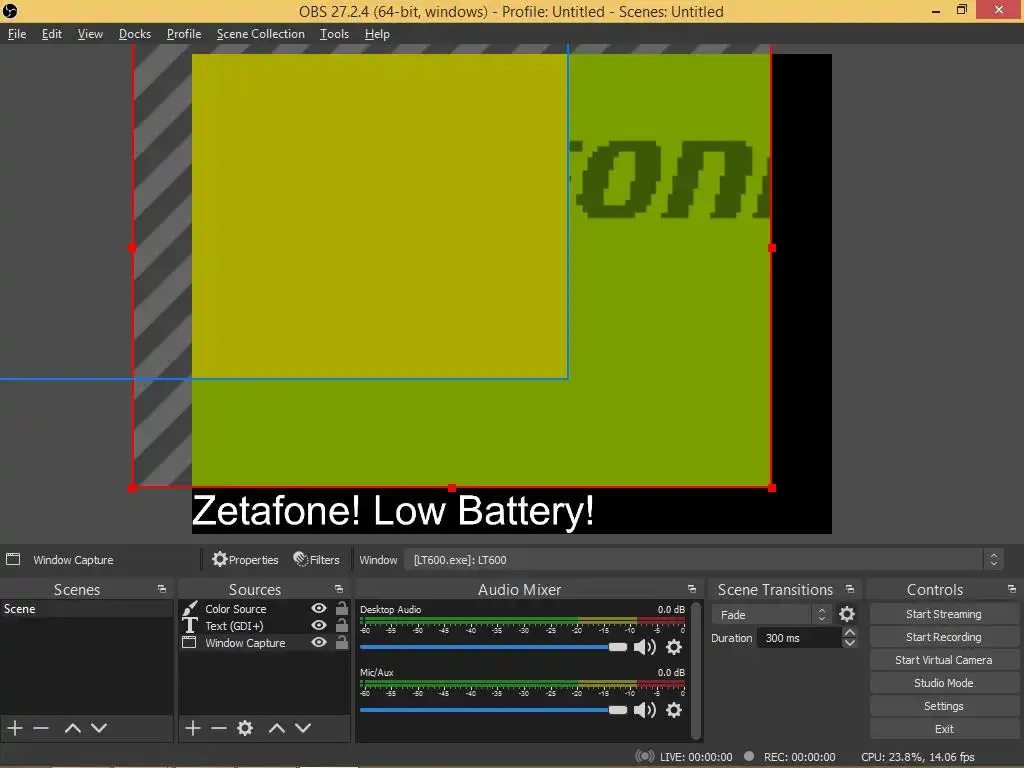Image resolution: width=1024 pixels, height=768 pixels.
Task: Move scene down in the Scenes list
Action: click(x=99, y=728)
